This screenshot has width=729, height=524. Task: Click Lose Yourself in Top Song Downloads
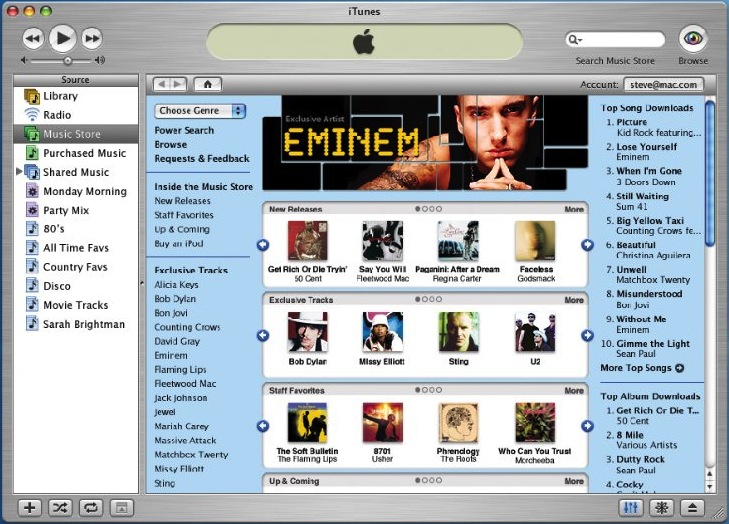646,146
